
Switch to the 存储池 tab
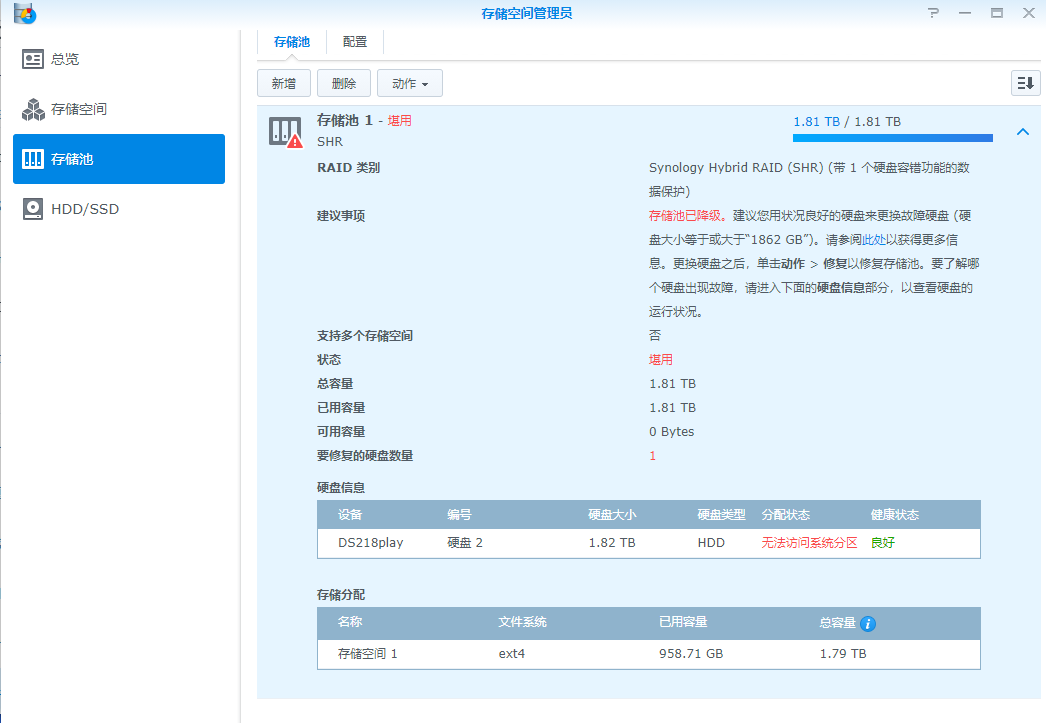pyautogui.click(x=292, y=42)
